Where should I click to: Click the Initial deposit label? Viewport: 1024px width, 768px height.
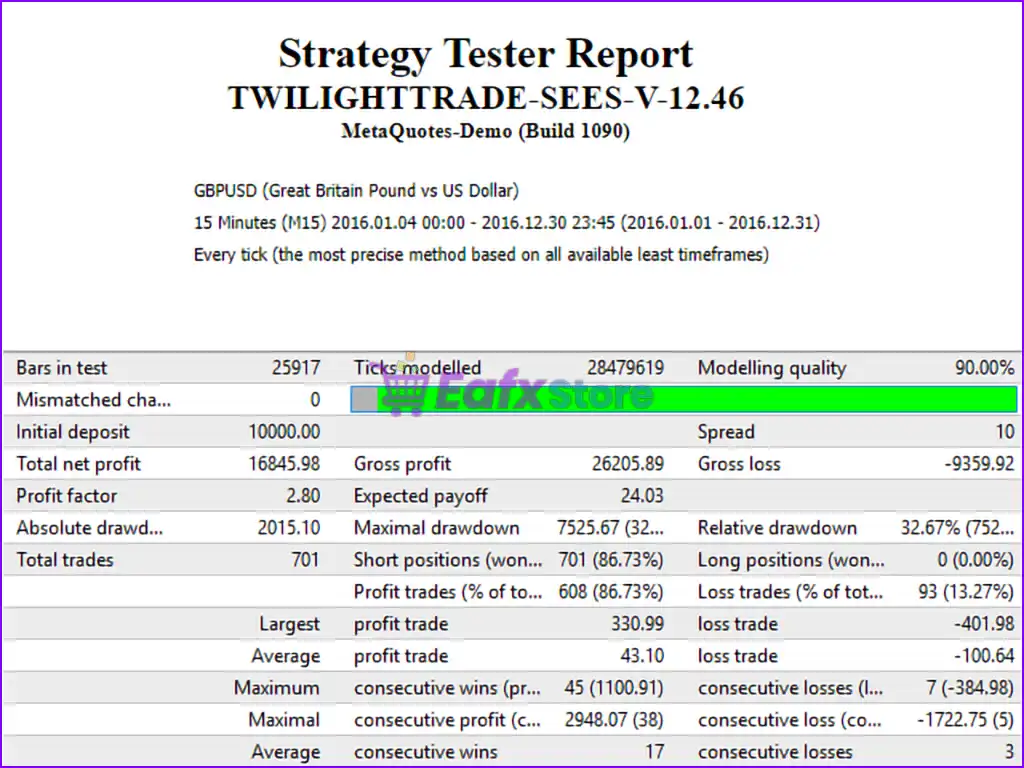(x=72, y=432)
